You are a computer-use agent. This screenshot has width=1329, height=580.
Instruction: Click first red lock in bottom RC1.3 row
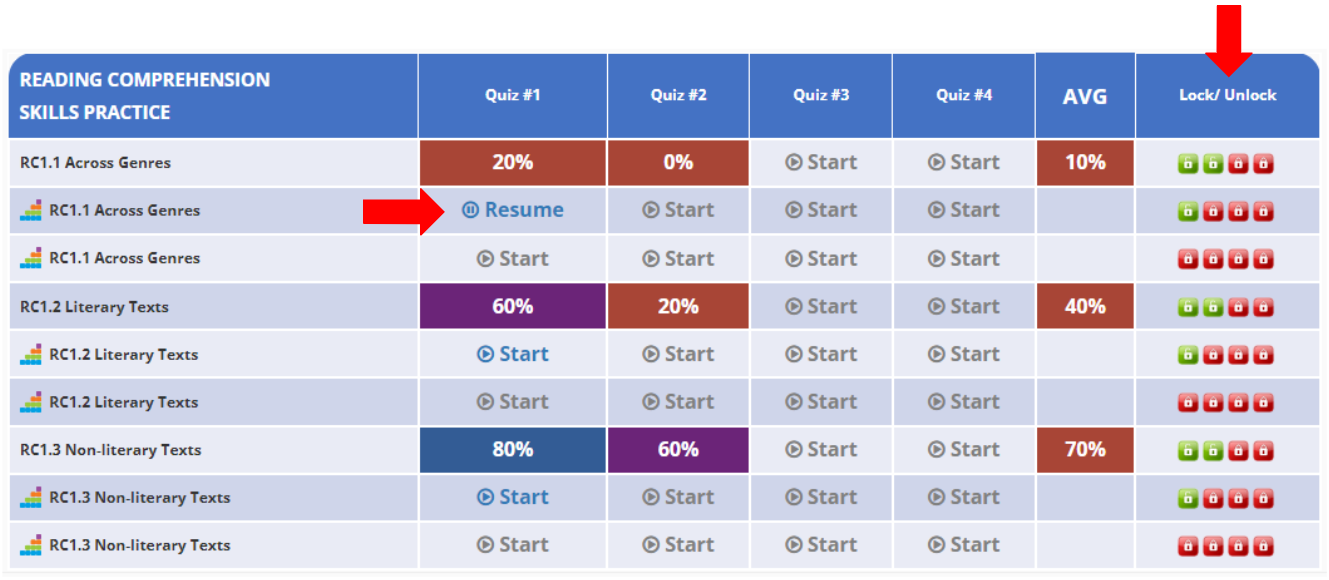click(x=1187, y=546)
